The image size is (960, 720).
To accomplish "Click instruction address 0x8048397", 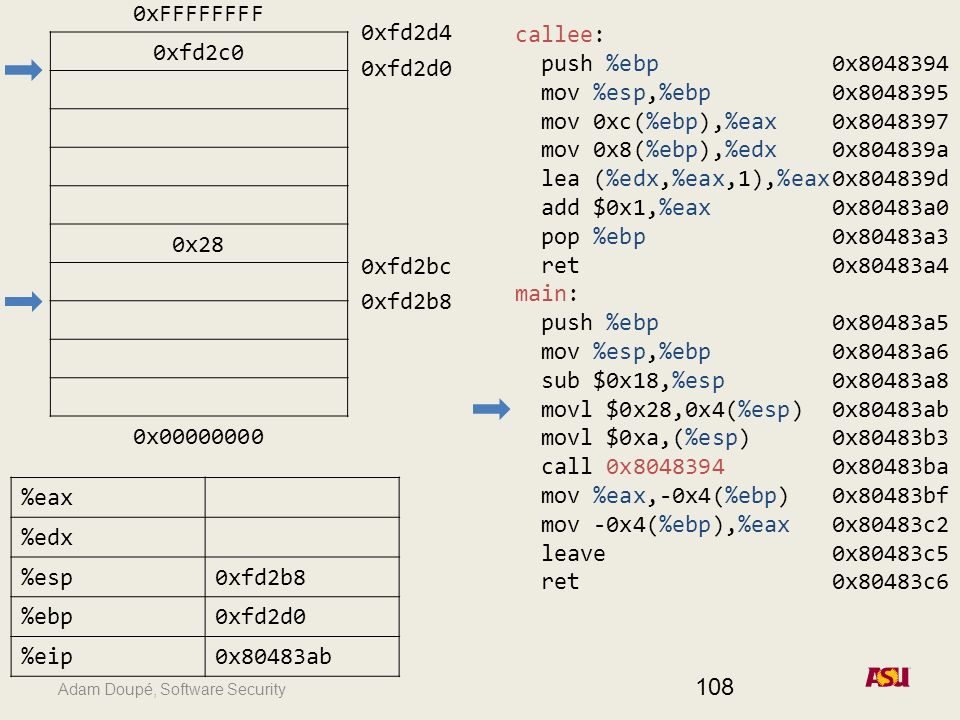I will (x=890, y=121).
